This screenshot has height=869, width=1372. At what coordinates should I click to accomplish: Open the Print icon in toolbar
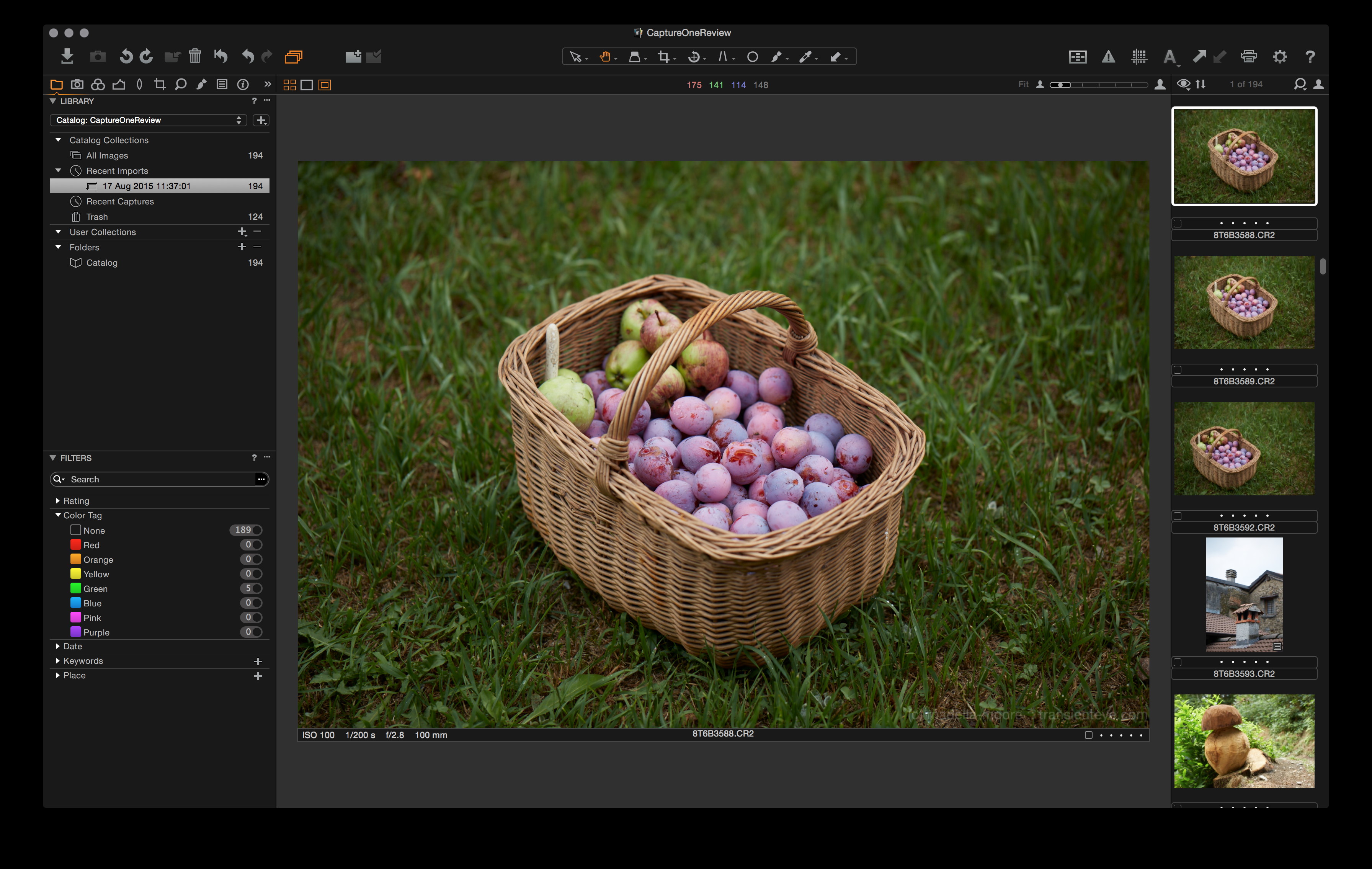pyautogui.click(x=1248, y=56)
